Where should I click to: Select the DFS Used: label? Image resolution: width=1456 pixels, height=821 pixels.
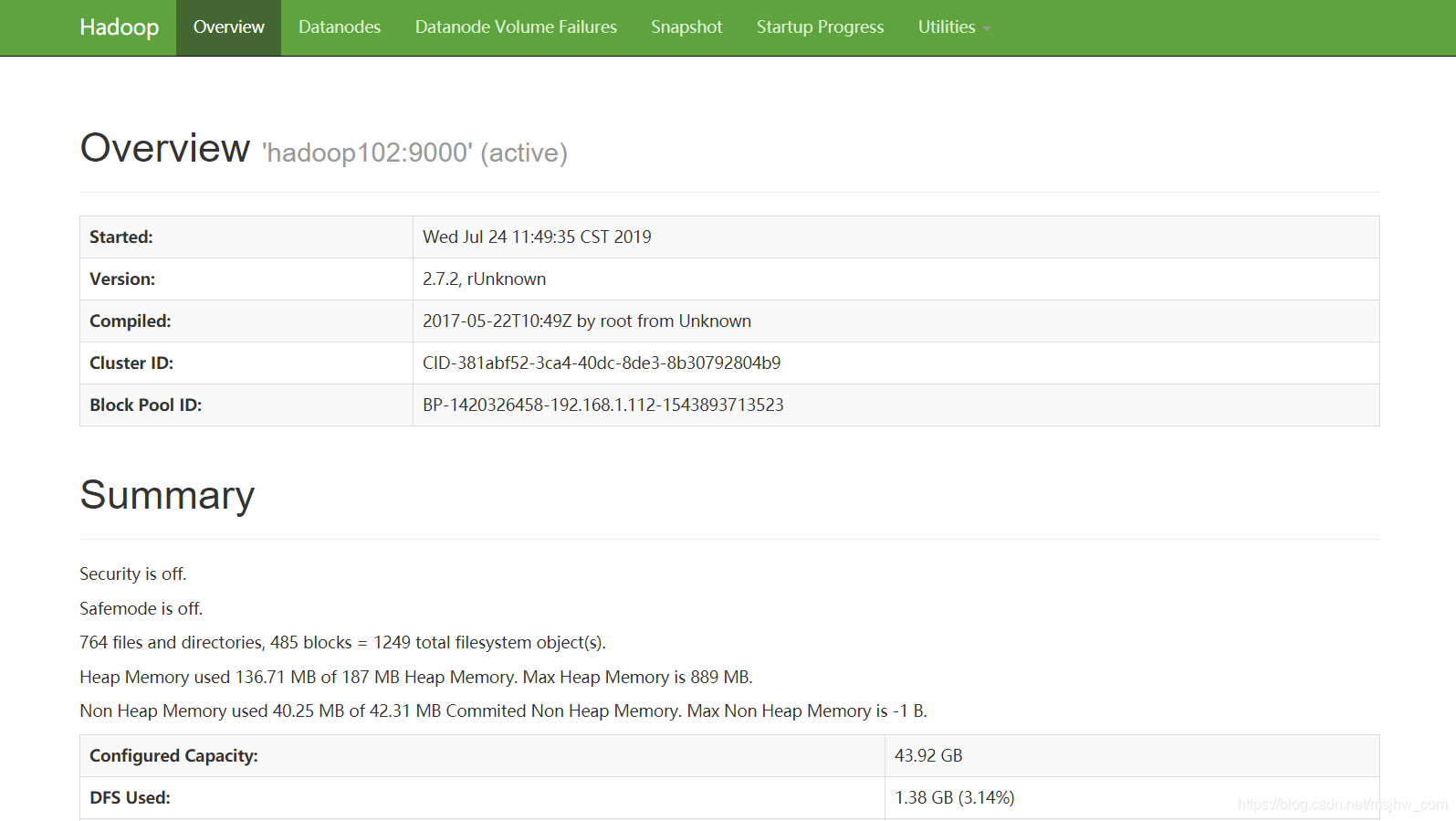130,797
